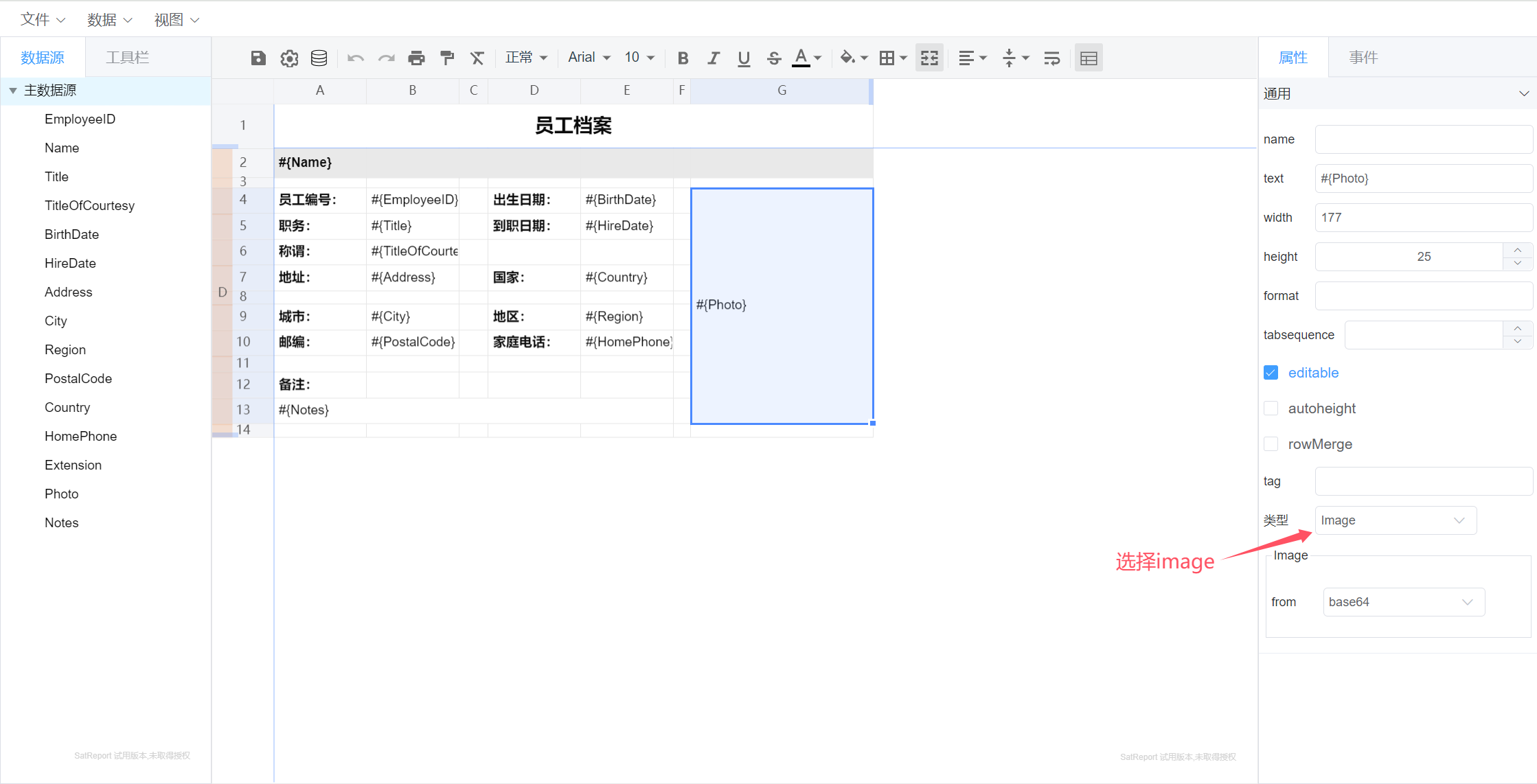Switch to the 数据源 tab
1537x784 pixels.
(43, 58)
